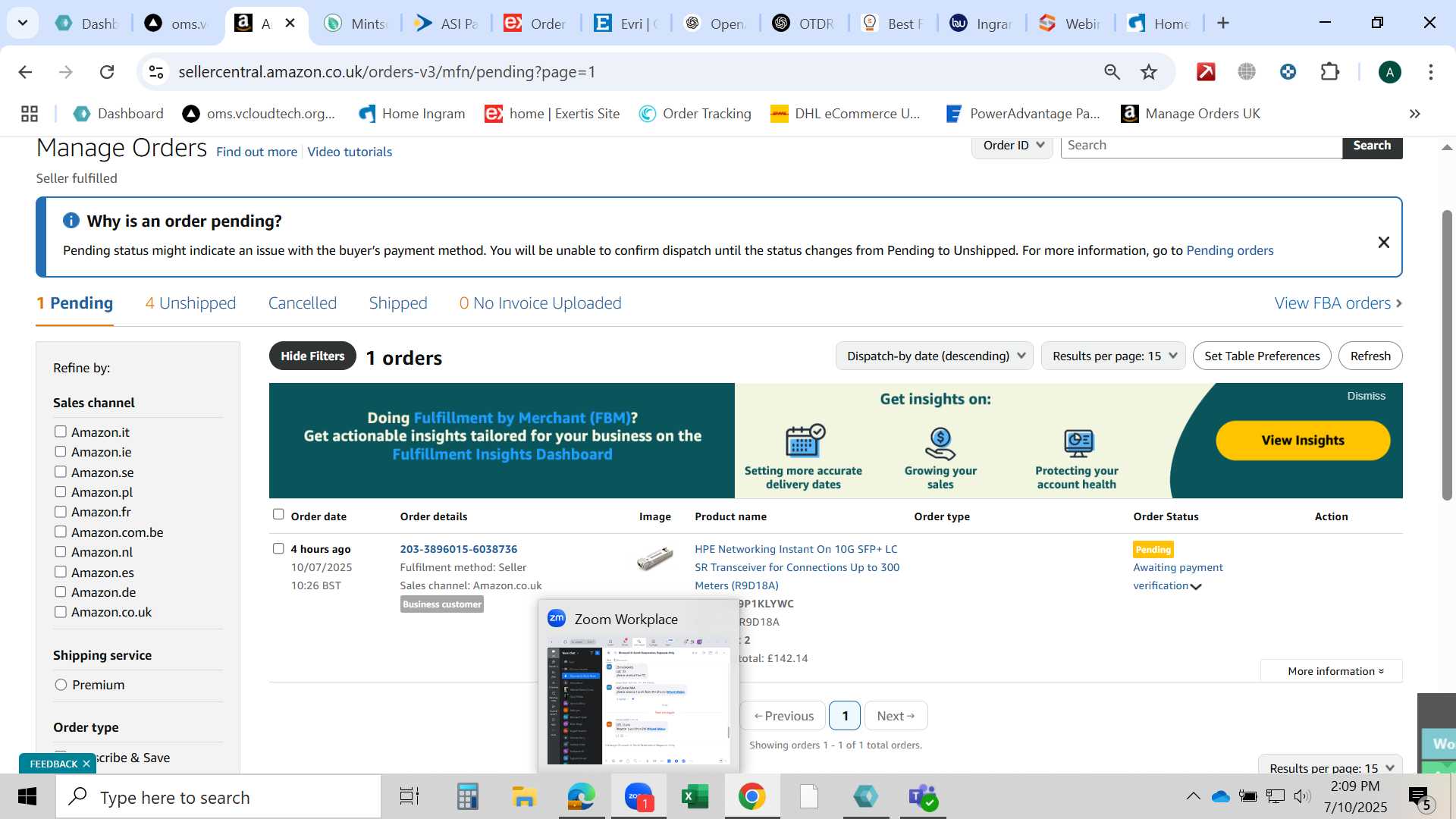Click the address bar URL
Image resolution: width=1456 pixels, height=819 pixels.
[x=387, y=72]
